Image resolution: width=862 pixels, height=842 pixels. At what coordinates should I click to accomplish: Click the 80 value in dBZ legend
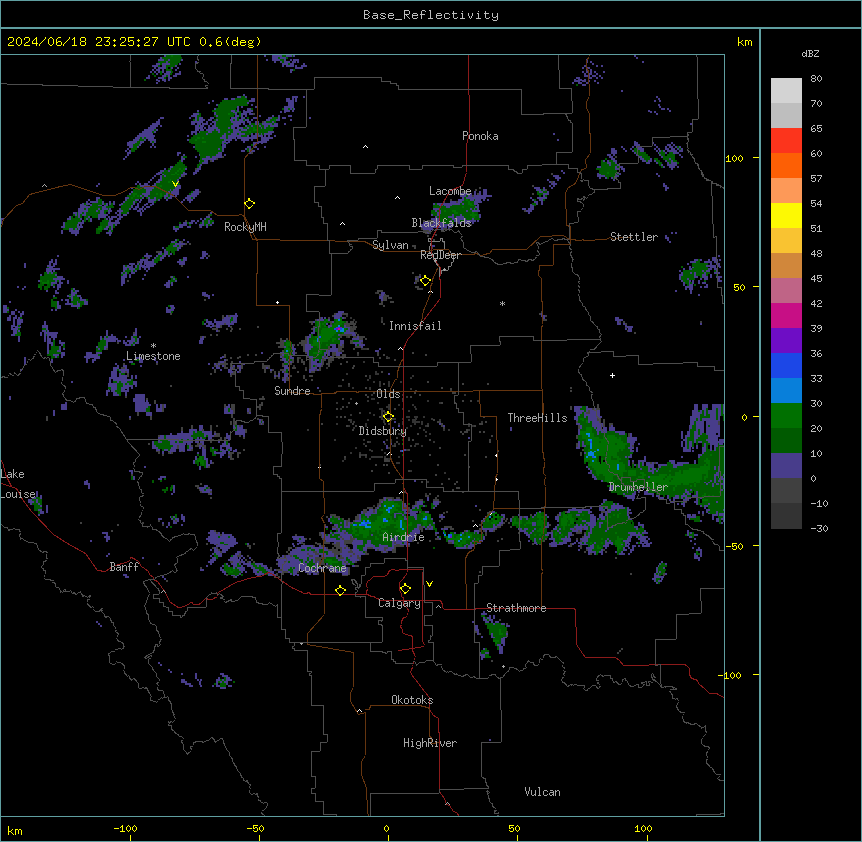pos(816,79)
